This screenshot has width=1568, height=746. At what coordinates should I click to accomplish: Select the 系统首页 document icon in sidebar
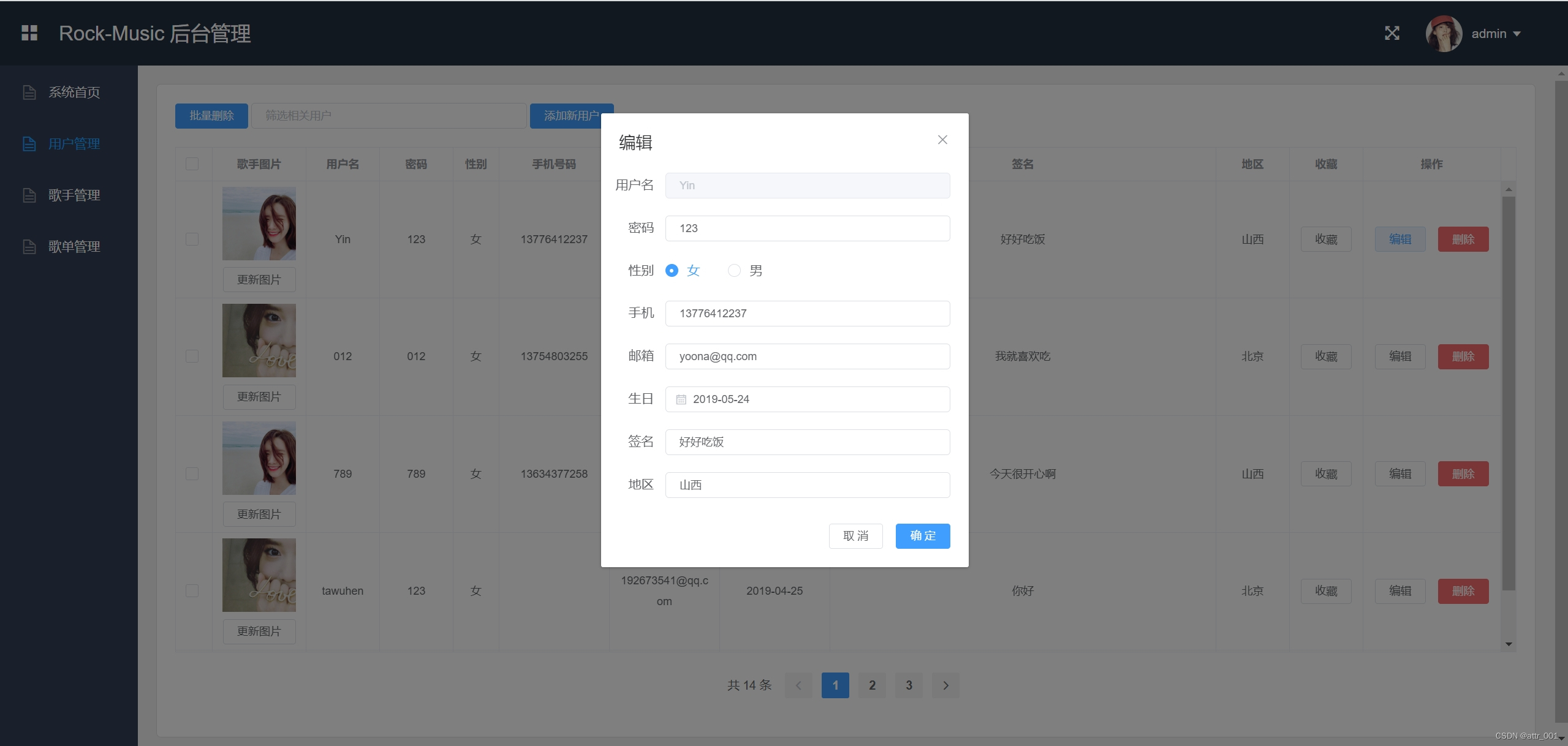tap(29, 92)
